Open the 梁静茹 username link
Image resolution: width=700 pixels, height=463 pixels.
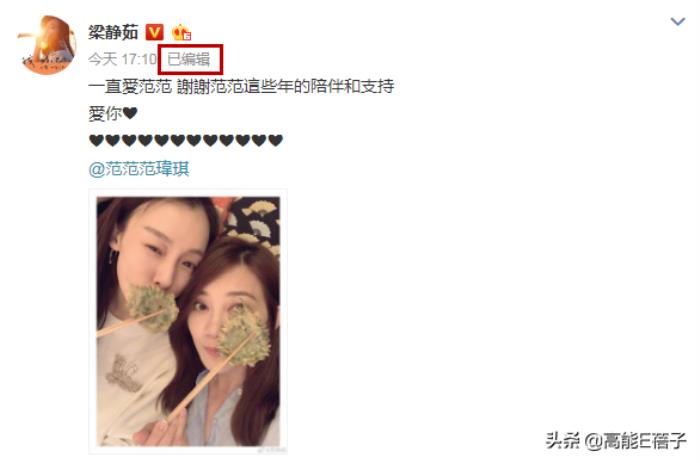point(113,32)
